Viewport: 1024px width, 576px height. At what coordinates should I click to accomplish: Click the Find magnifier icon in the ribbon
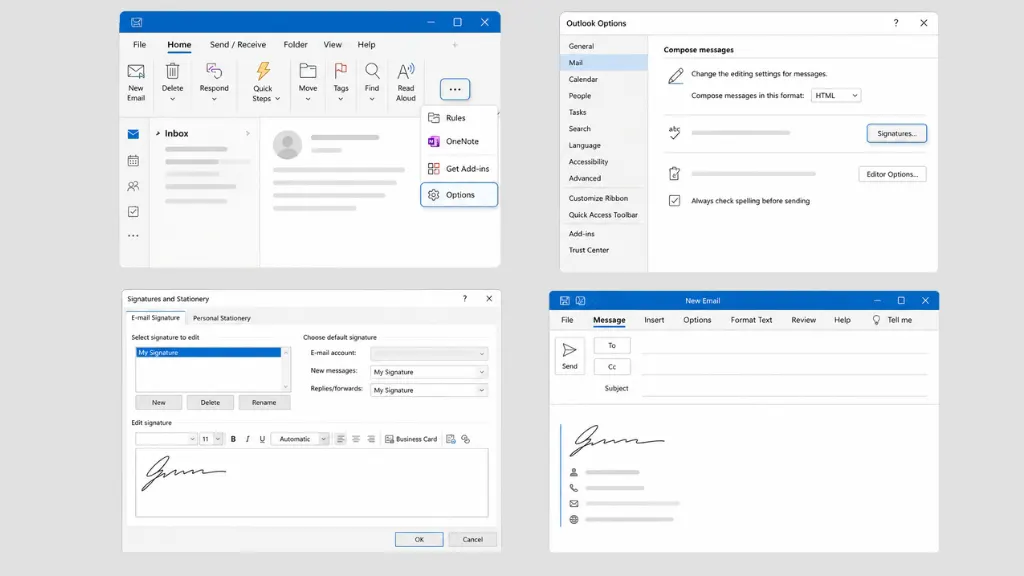point(372,71)
